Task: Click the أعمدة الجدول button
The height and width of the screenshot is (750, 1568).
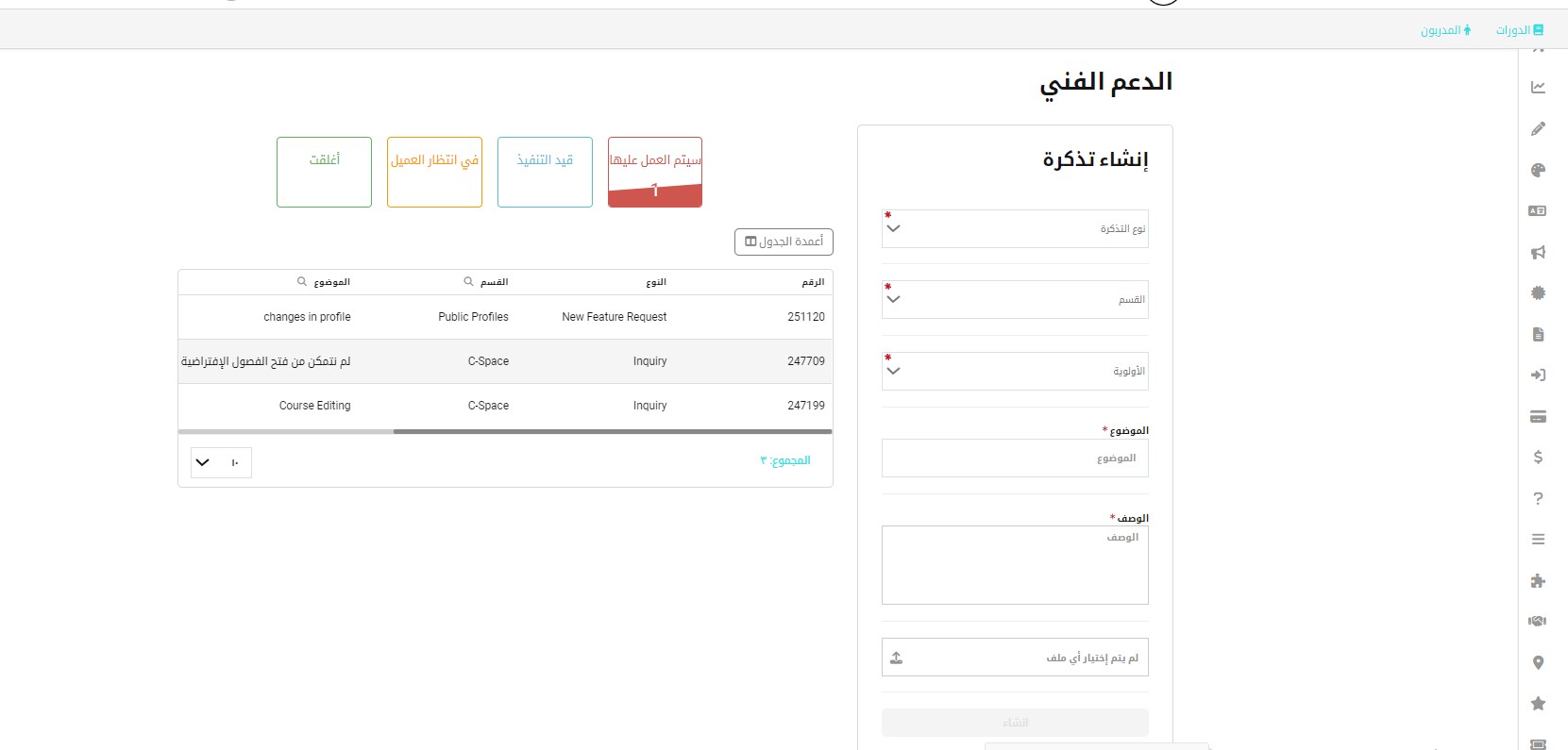Action: tap(784, 242)
